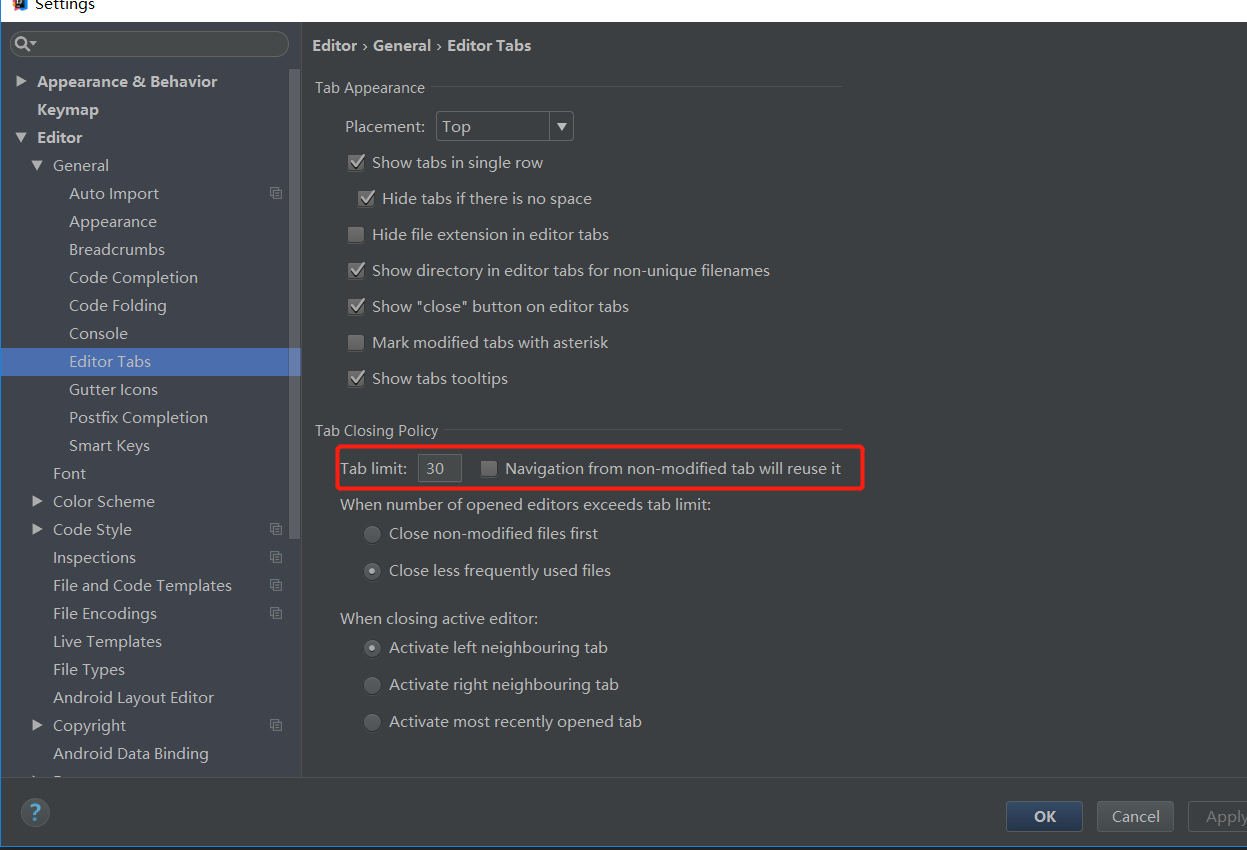Open File Types settings
This screenshot has width=1247, height=850.
pyautogui.click(x=89, y=669)
